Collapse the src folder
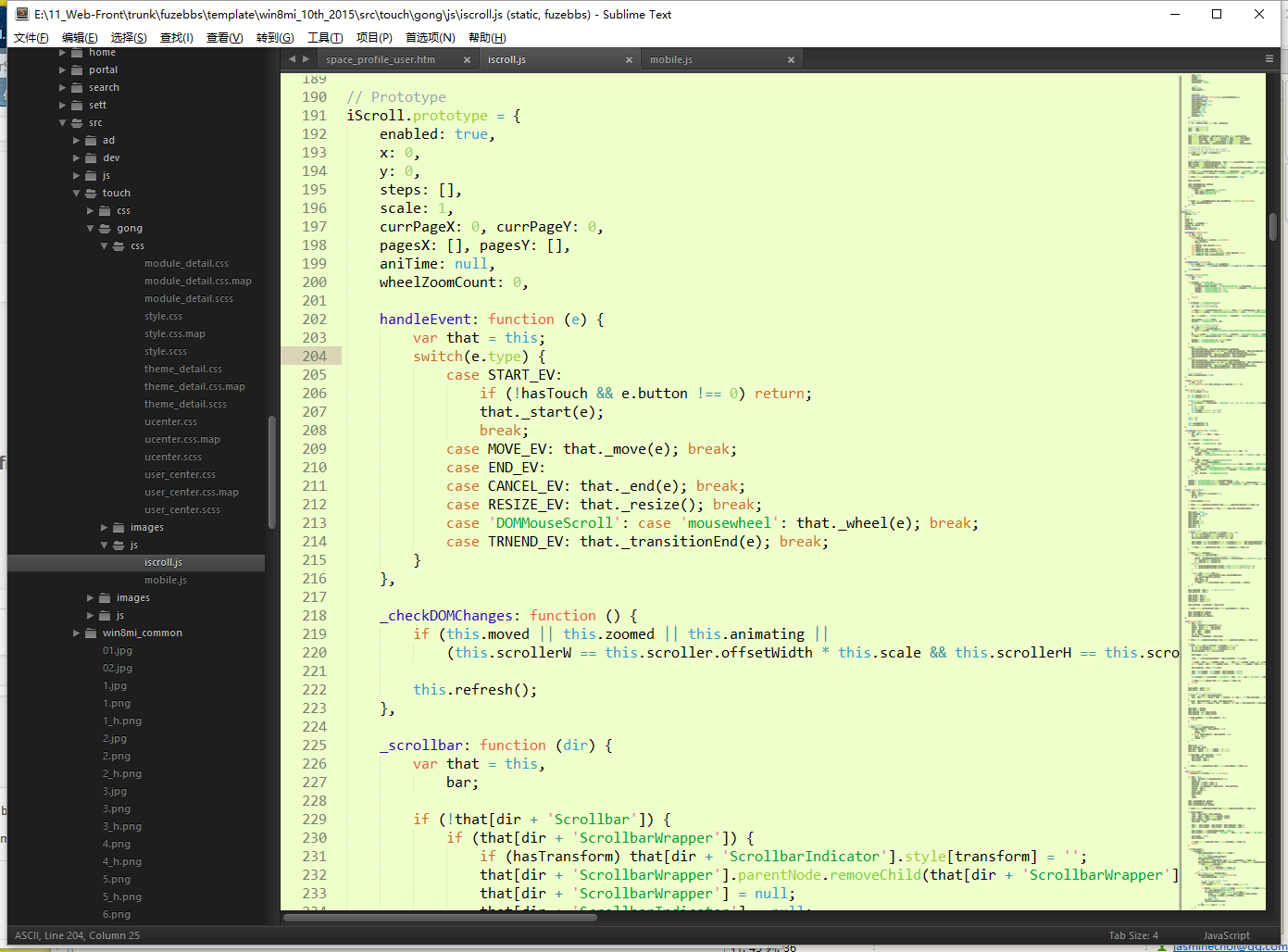This screenshot has width=1288, height=952. point(63,122)
